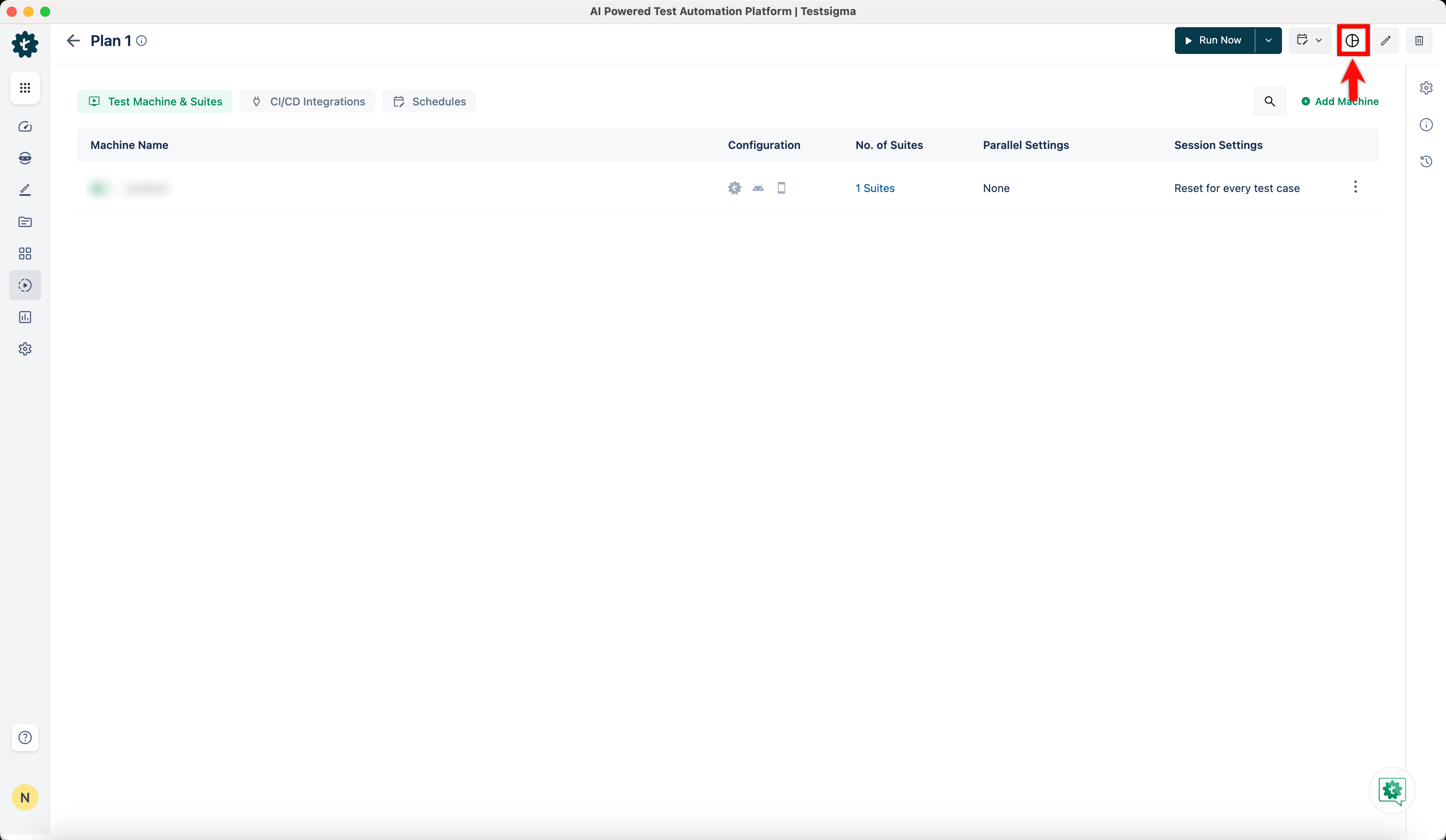Switch to Schedules tab
Viewport: 1446px width, 840px height.
429,102
